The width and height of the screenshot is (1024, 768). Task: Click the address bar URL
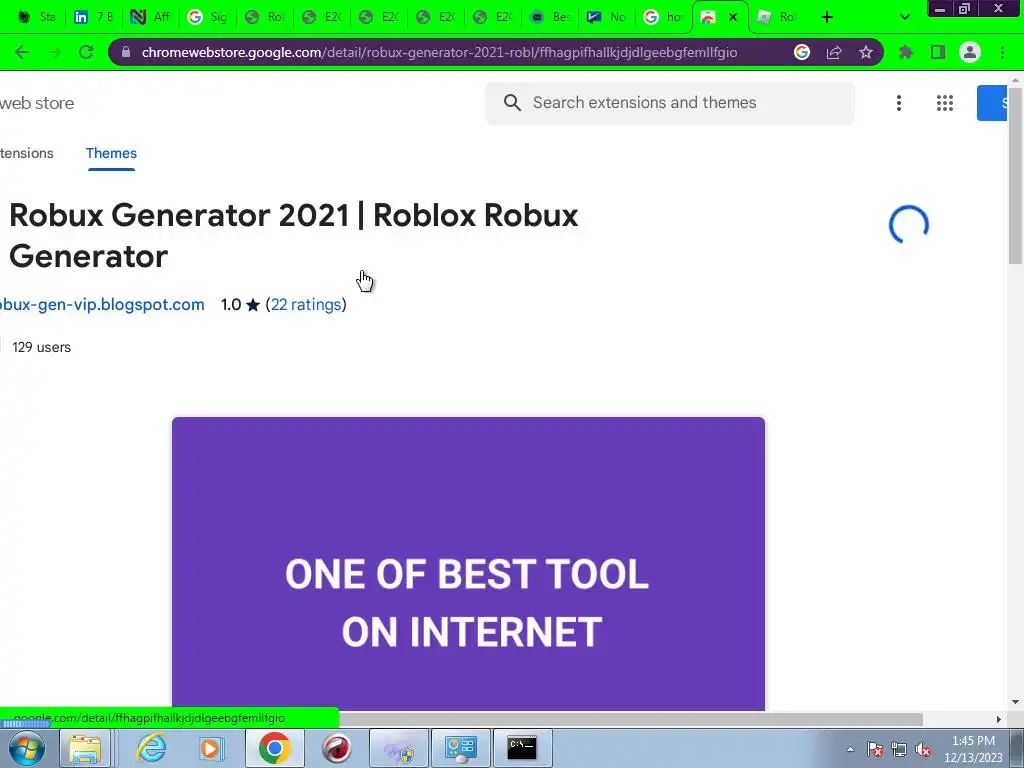440,52
